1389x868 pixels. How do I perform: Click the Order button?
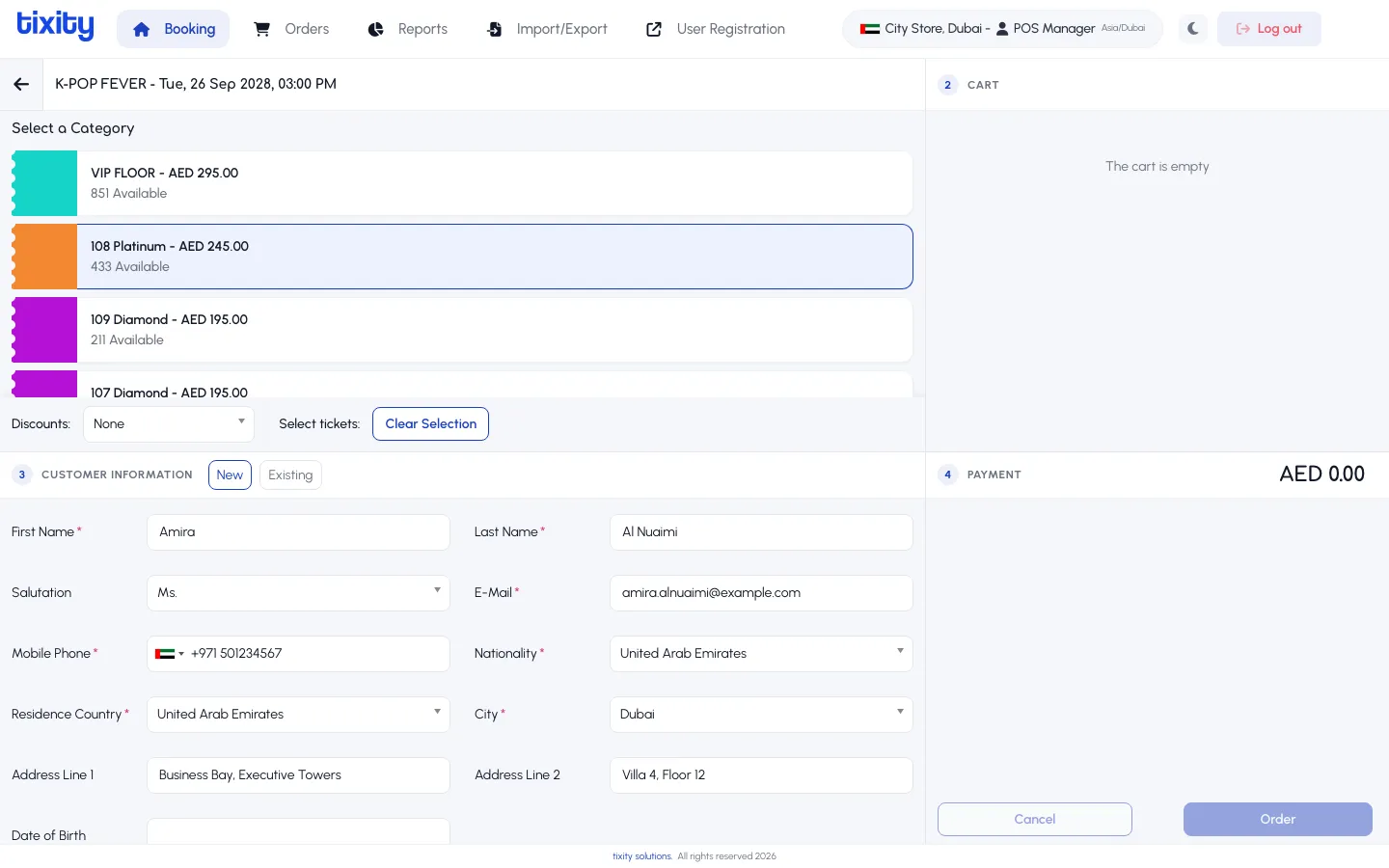click(1278, 820)
